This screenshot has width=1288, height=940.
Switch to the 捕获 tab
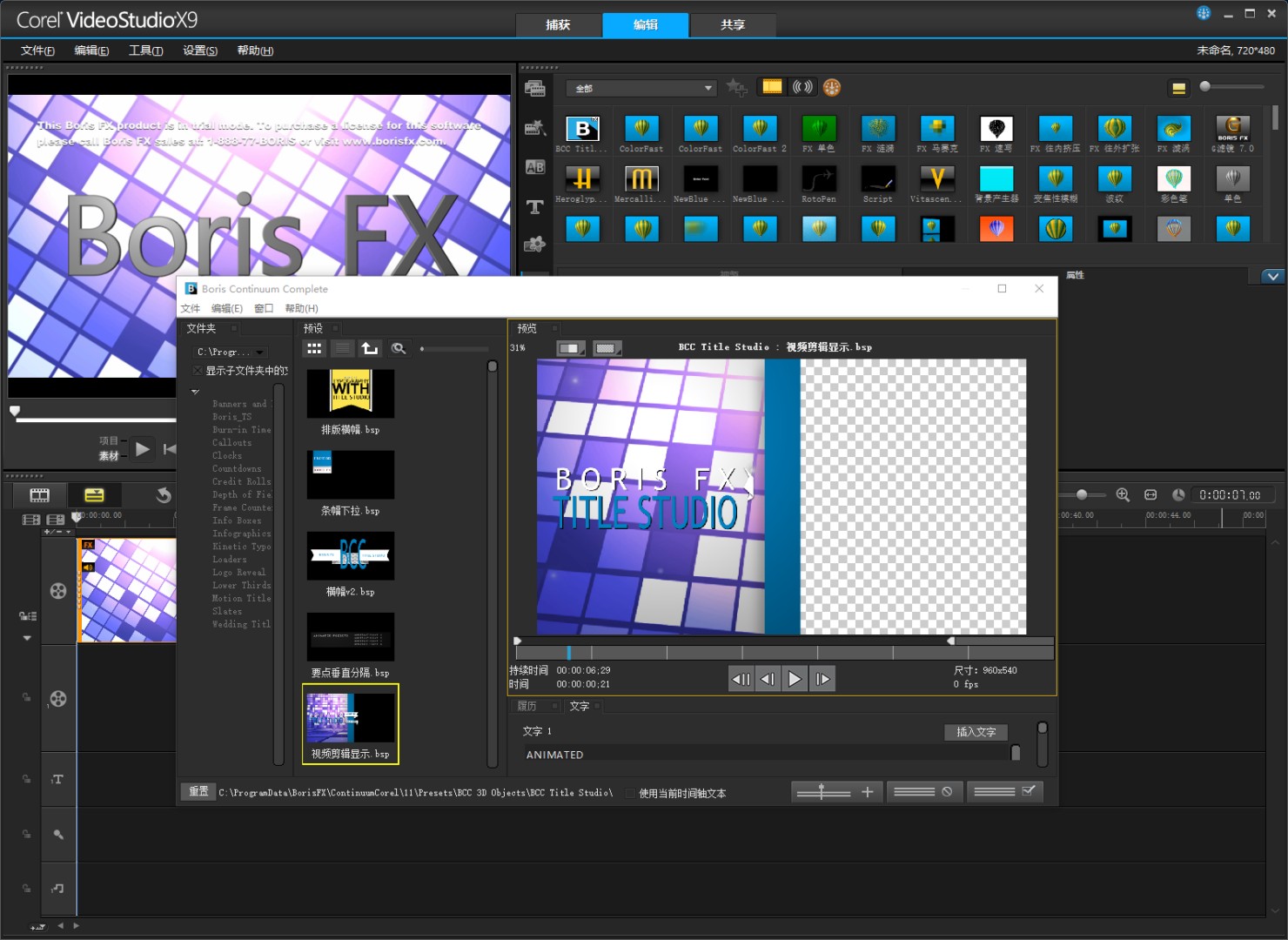[x=558, y=24]
